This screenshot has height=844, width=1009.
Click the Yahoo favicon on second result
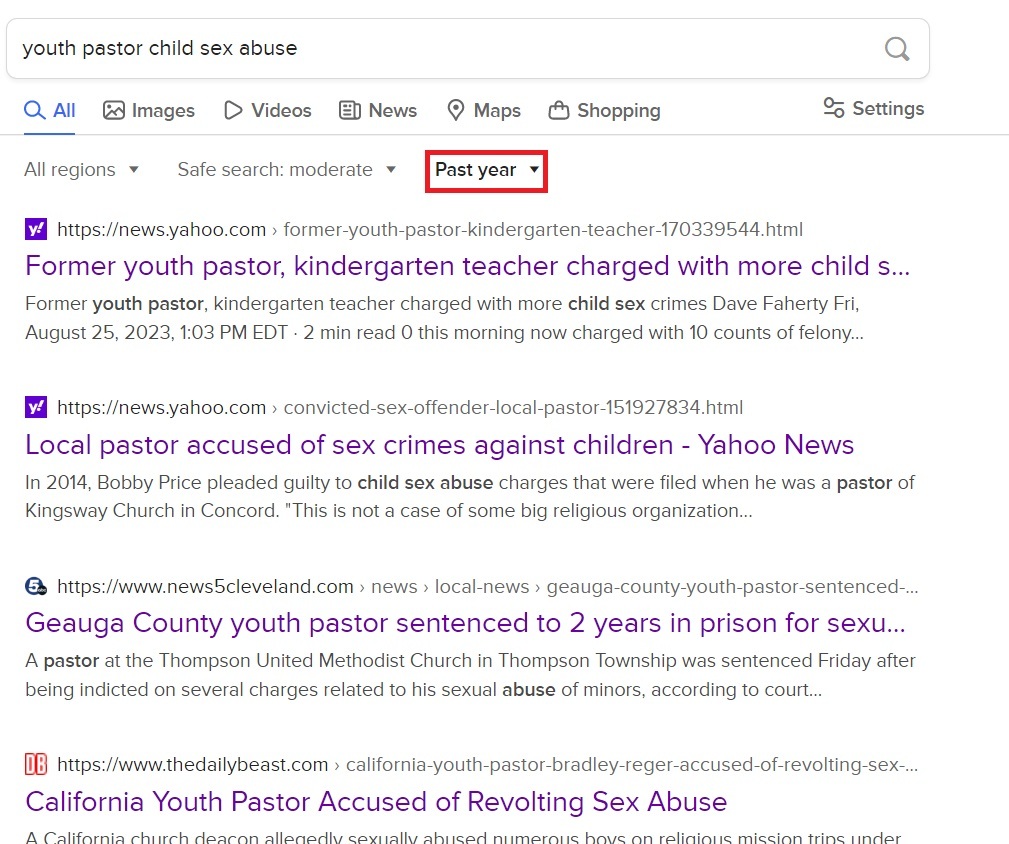pyautogui.click(x=36, y=407)
